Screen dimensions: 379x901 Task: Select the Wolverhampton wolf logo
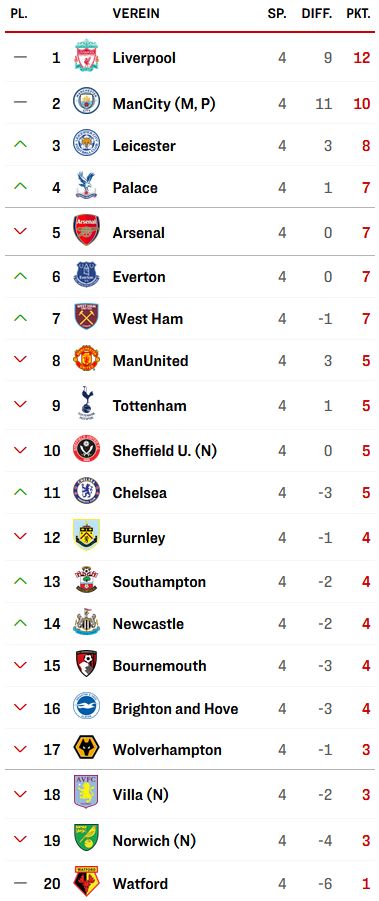[x=86, y=748]
